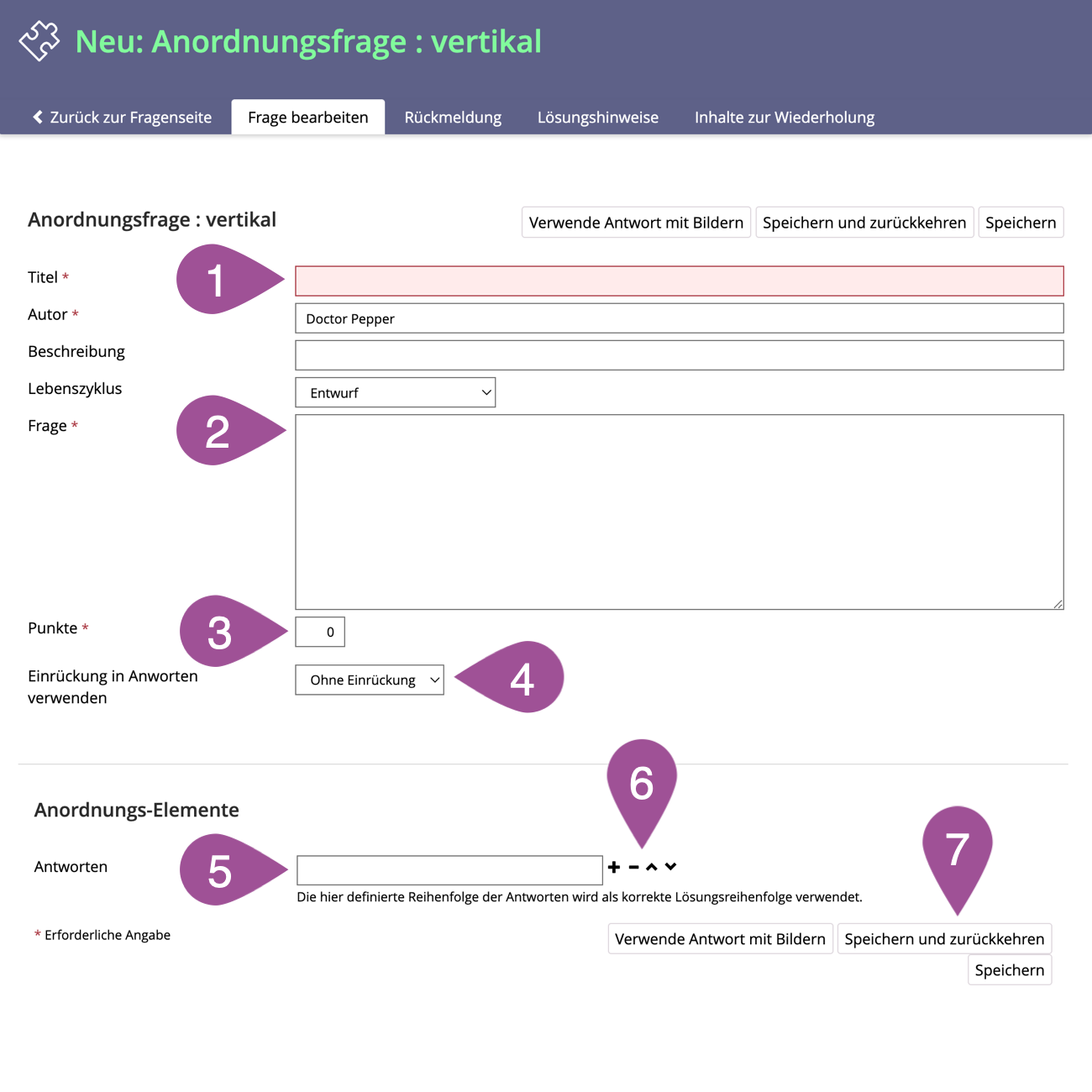Move answer up with the up arrow
The image size is (1092, 1092).
click(652, 867)
